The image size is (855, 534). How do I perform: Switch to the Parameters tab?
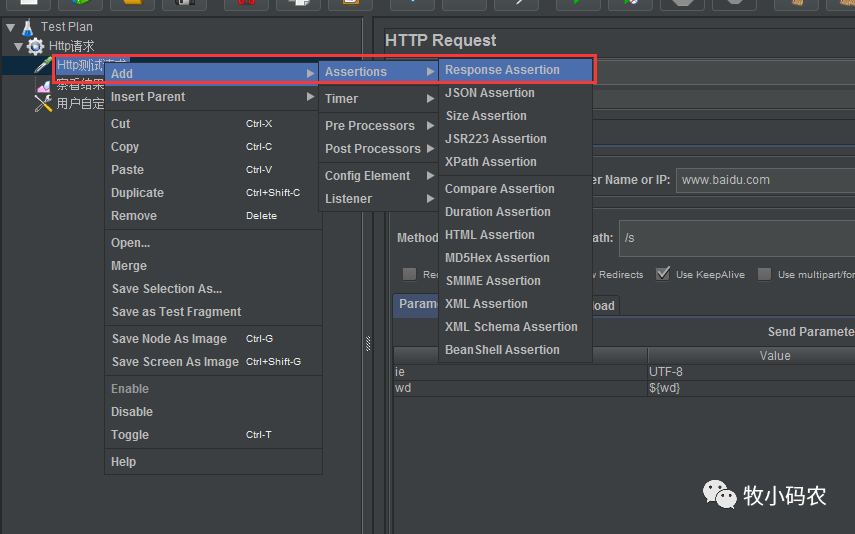[x=416, y=304]
